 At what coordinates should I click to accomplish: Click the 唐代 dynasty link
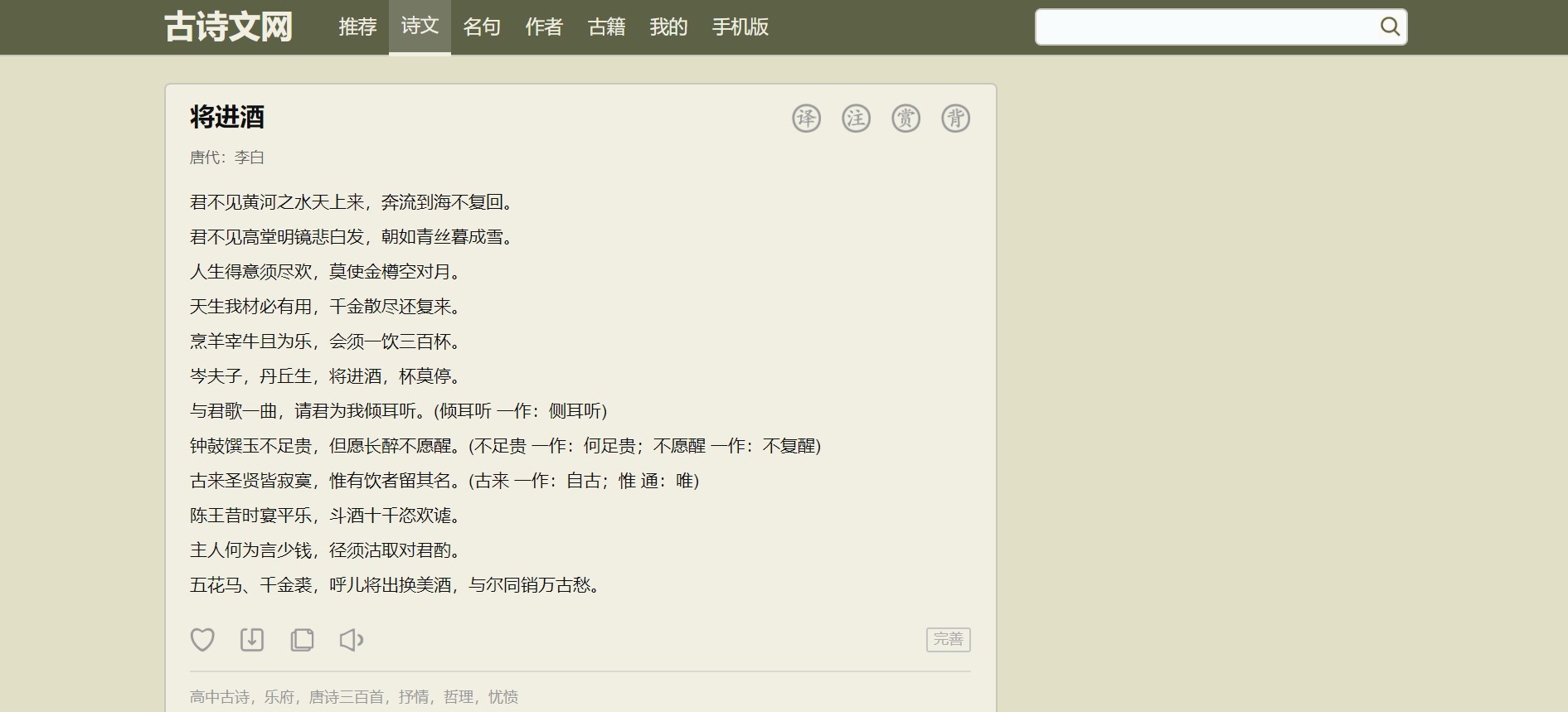coord(205,157)
